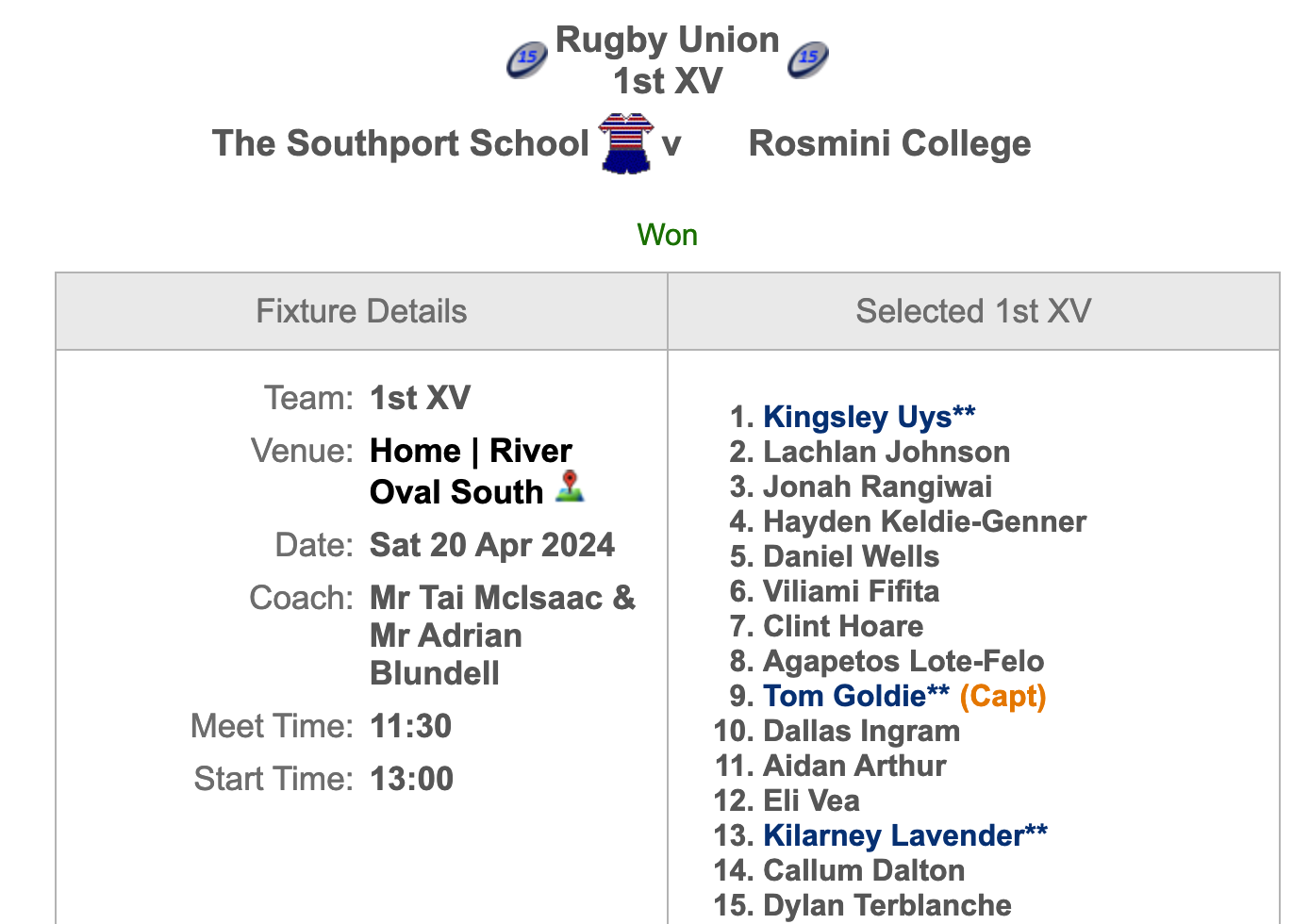
Task: Select the Fixture Details header
Action: (361, 311)
